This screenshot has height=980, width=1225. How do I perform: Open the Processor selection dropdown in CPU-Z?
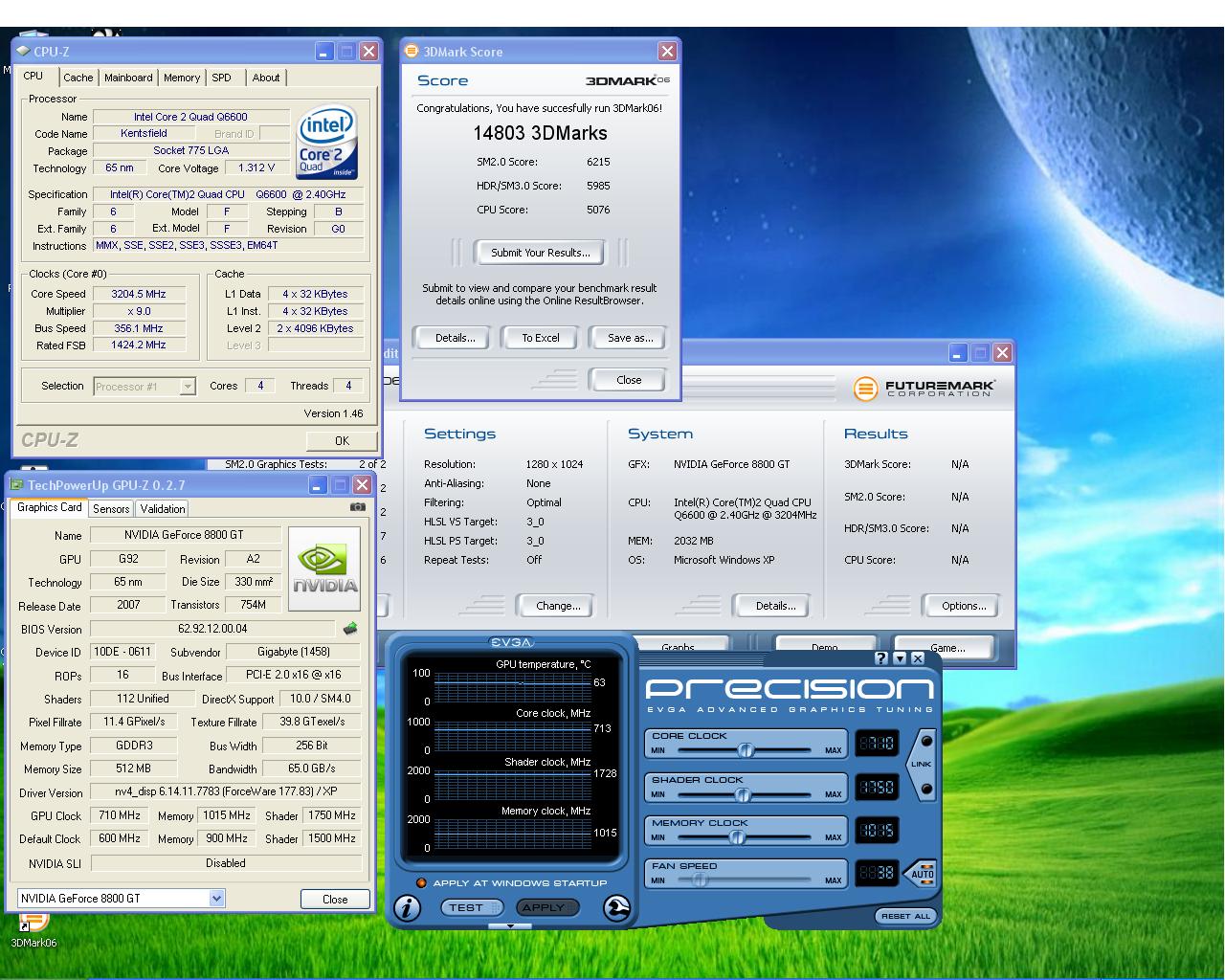(188, 387)
